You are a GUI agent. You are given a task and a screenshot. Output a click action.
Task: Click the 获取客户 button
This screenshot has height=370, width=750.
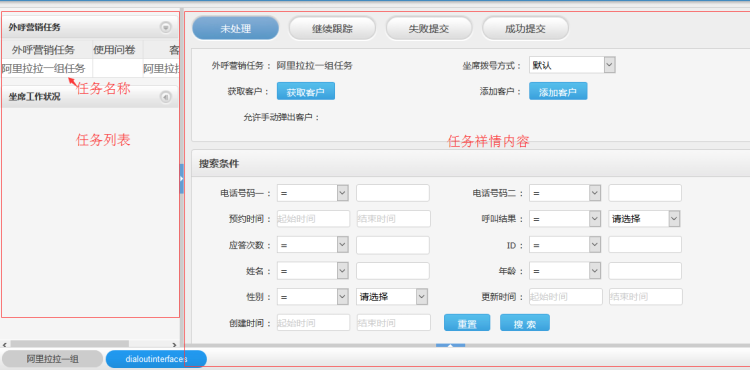[306, 91]
